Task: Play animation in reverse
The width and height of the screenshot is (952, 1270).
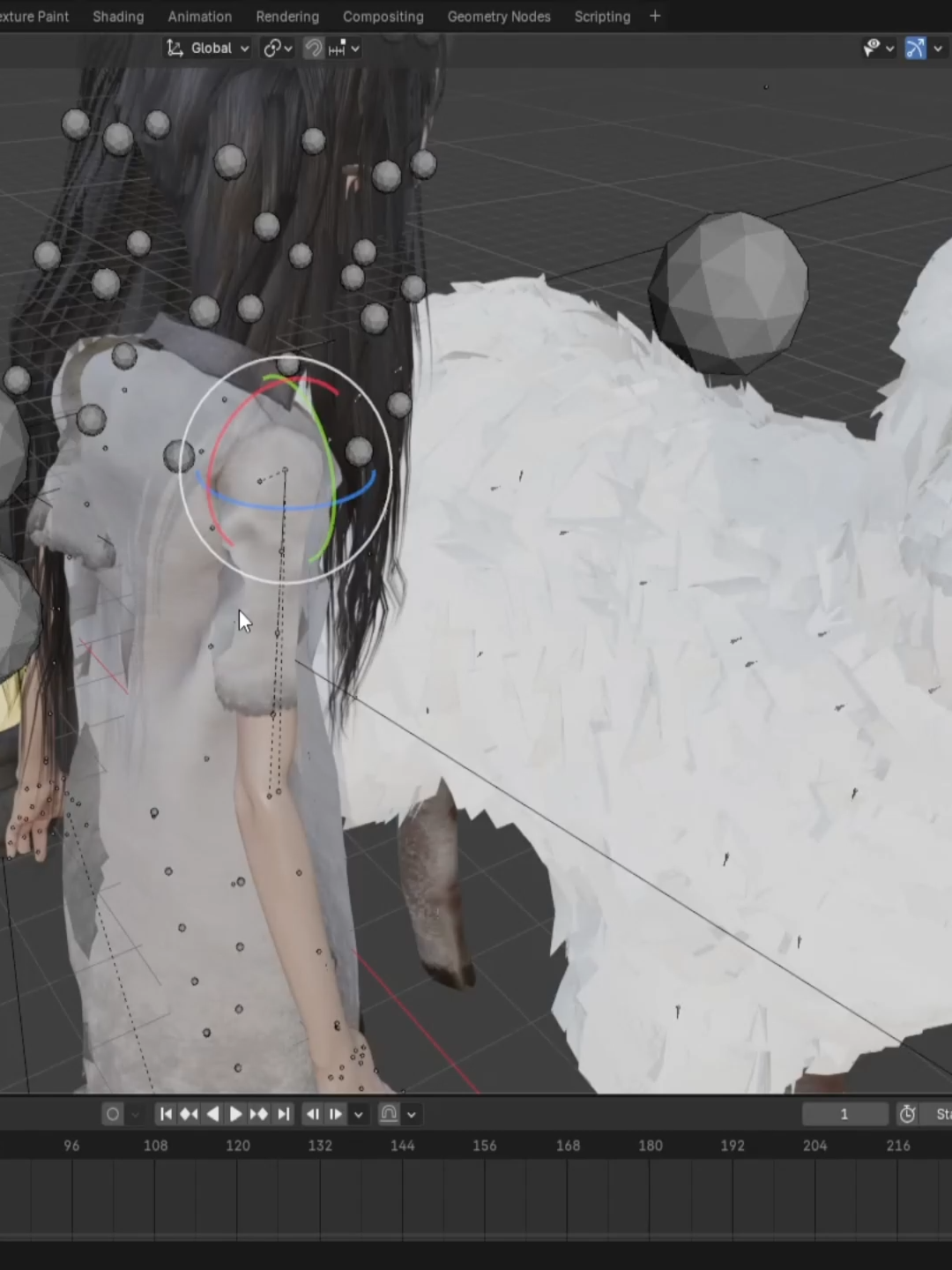Action: [x=212, y=1114]
